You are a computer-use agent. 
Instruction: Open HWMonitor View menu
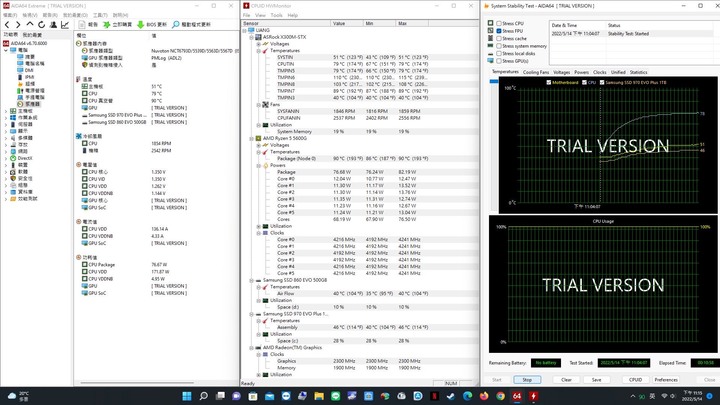(x=260, y=15)
